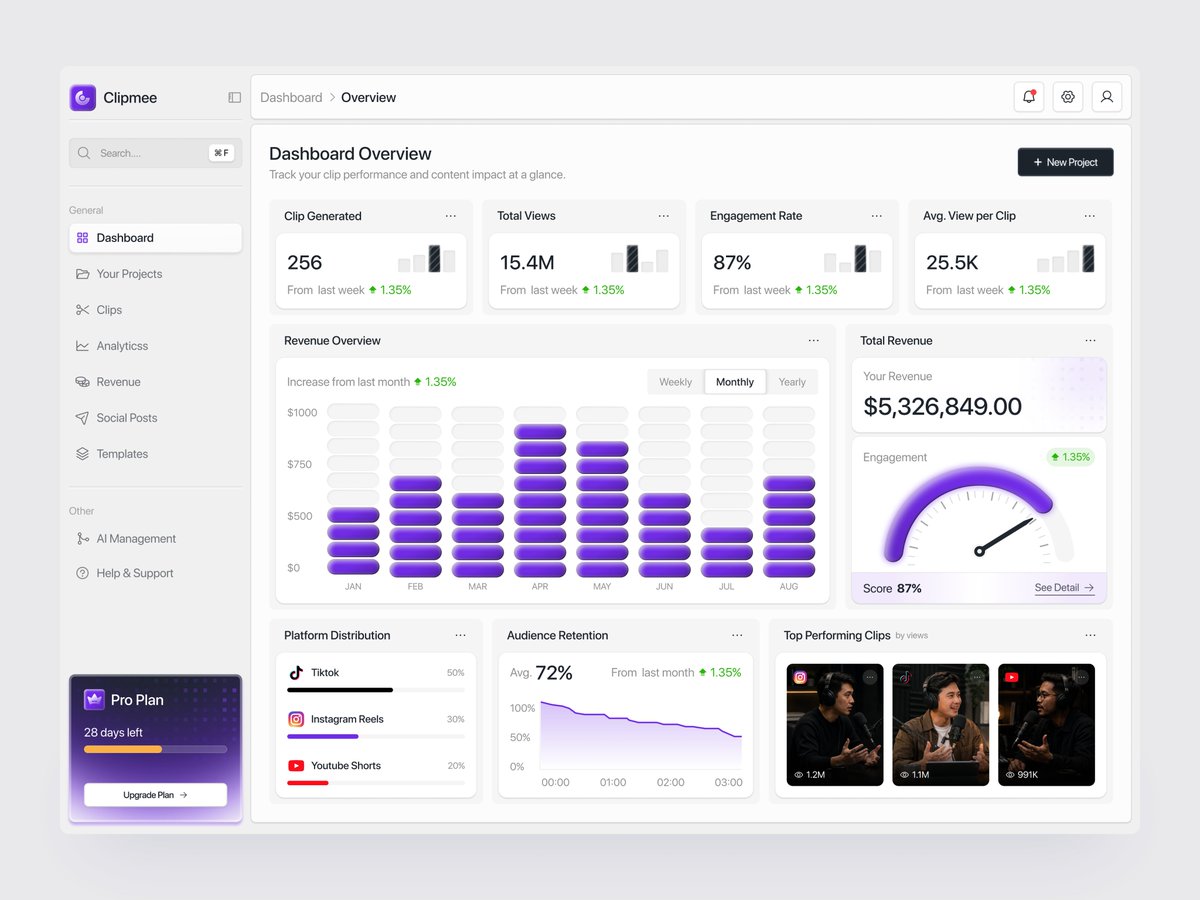Viewport: 1200px width, 900px height.
Task: Open Platform Distribution options menu
Action: pyautogui.click(x=460, y=635)
